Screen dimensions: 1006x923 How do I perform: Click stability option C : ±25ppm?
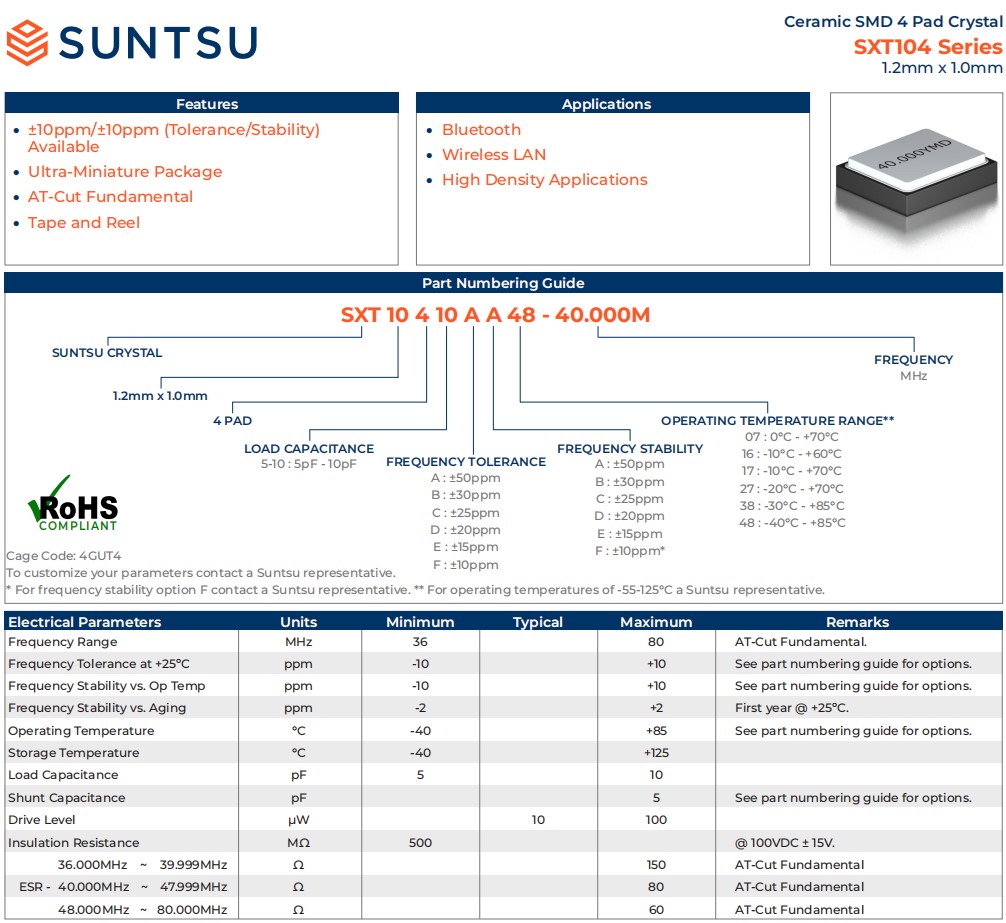[x=630, y=499]
